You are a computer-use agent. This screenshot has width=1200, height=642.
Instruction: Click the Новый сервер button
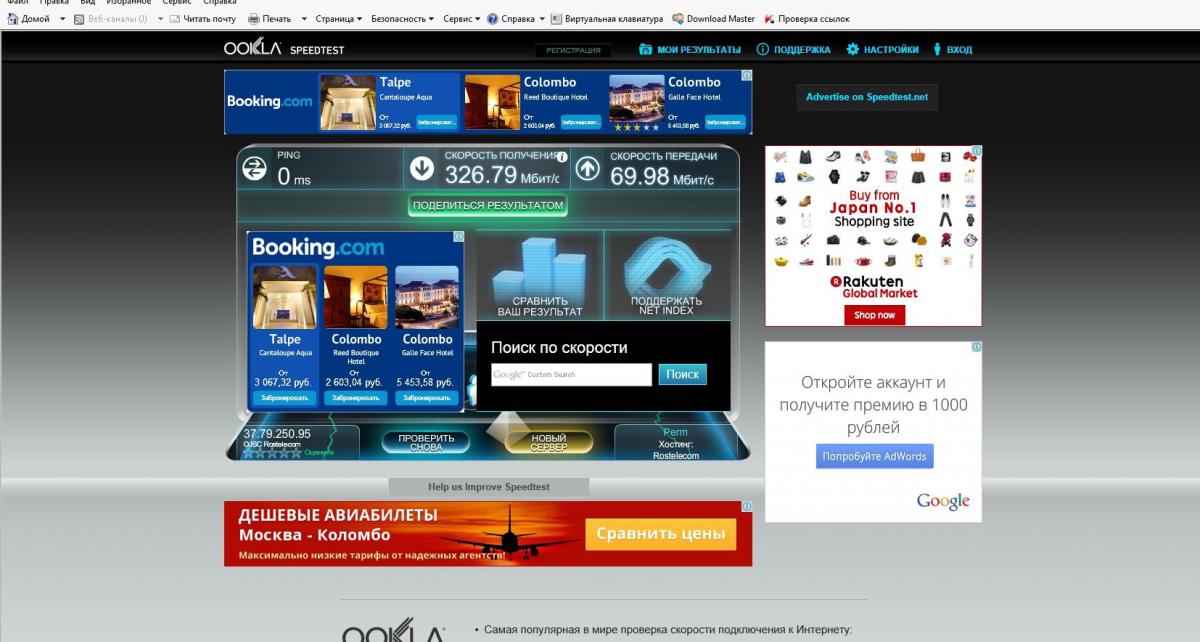coord(548,443)
